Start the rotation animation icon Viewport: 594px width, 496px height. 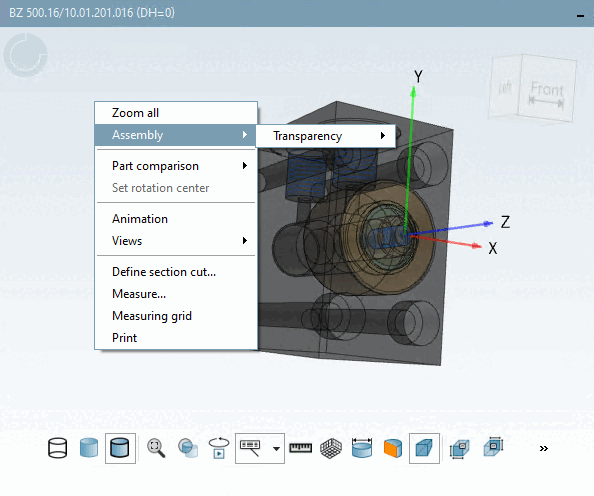pyautogui.click(x=219, y=448)
